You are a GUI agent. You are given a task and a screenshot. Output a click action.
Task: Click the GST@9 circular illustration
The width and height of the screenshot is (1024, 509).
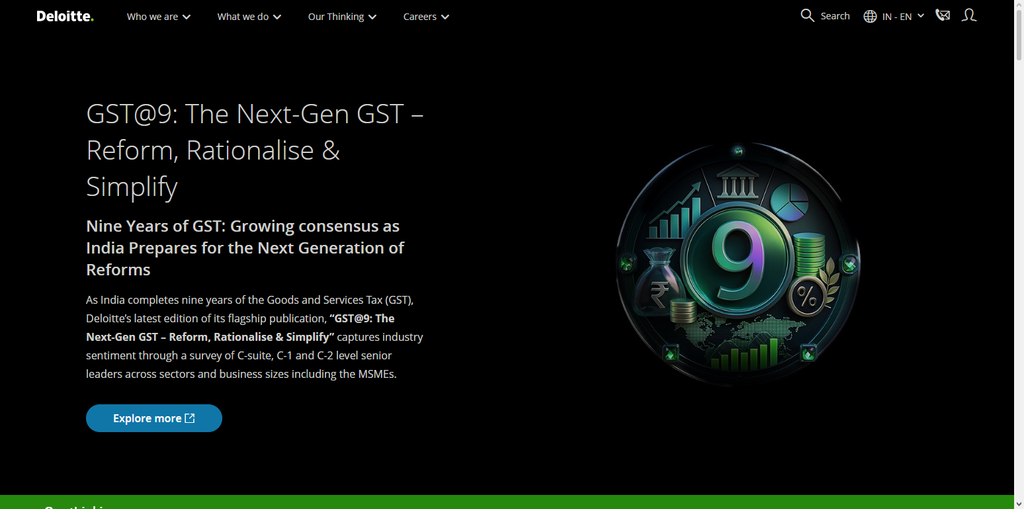(x=738, y=264)
